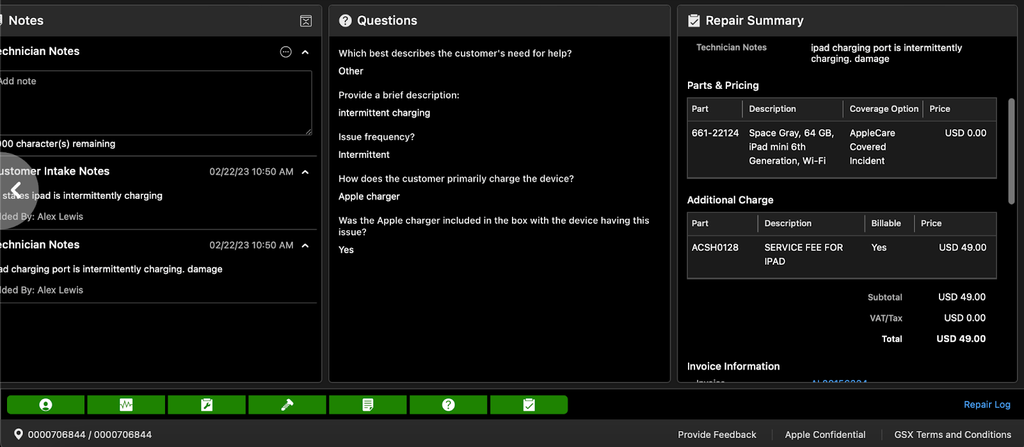Click the Repair Summary vertical scrollbar

click(1012, 150)
